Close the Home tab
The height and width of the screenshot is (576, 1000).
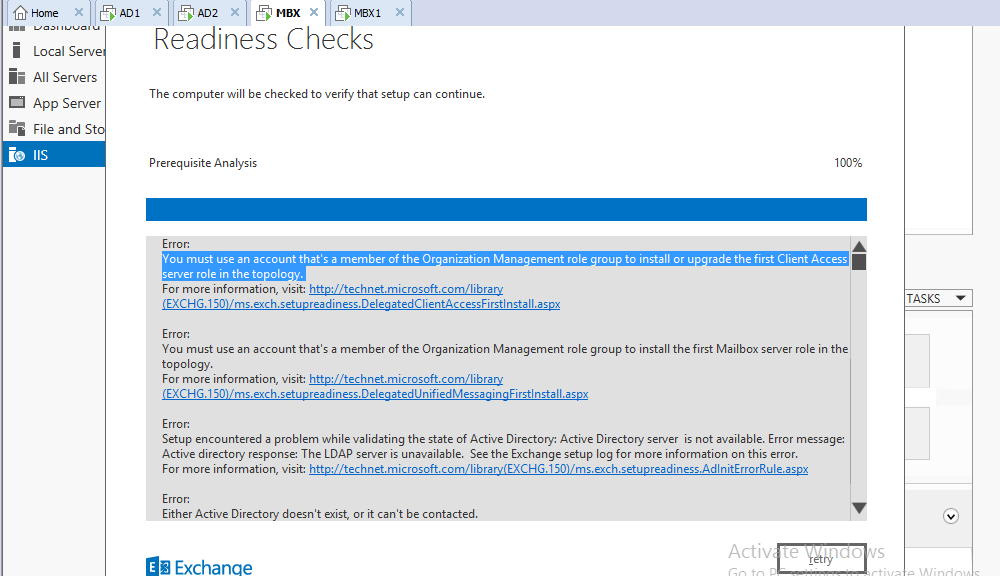pyautogui.click(x=78, y=12)
